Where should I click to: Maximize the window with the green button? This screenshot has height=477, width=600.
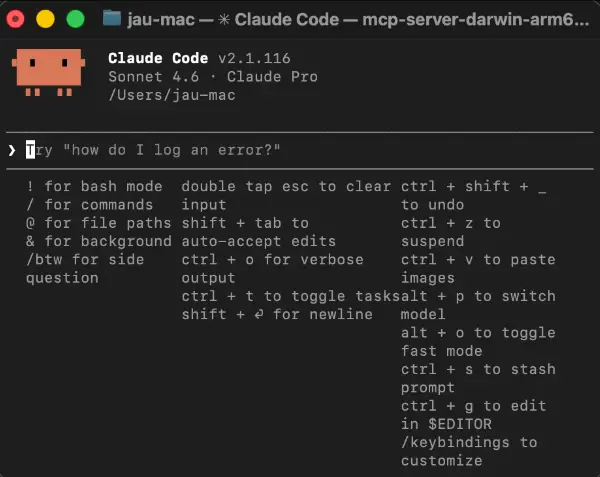click(75, 19)
